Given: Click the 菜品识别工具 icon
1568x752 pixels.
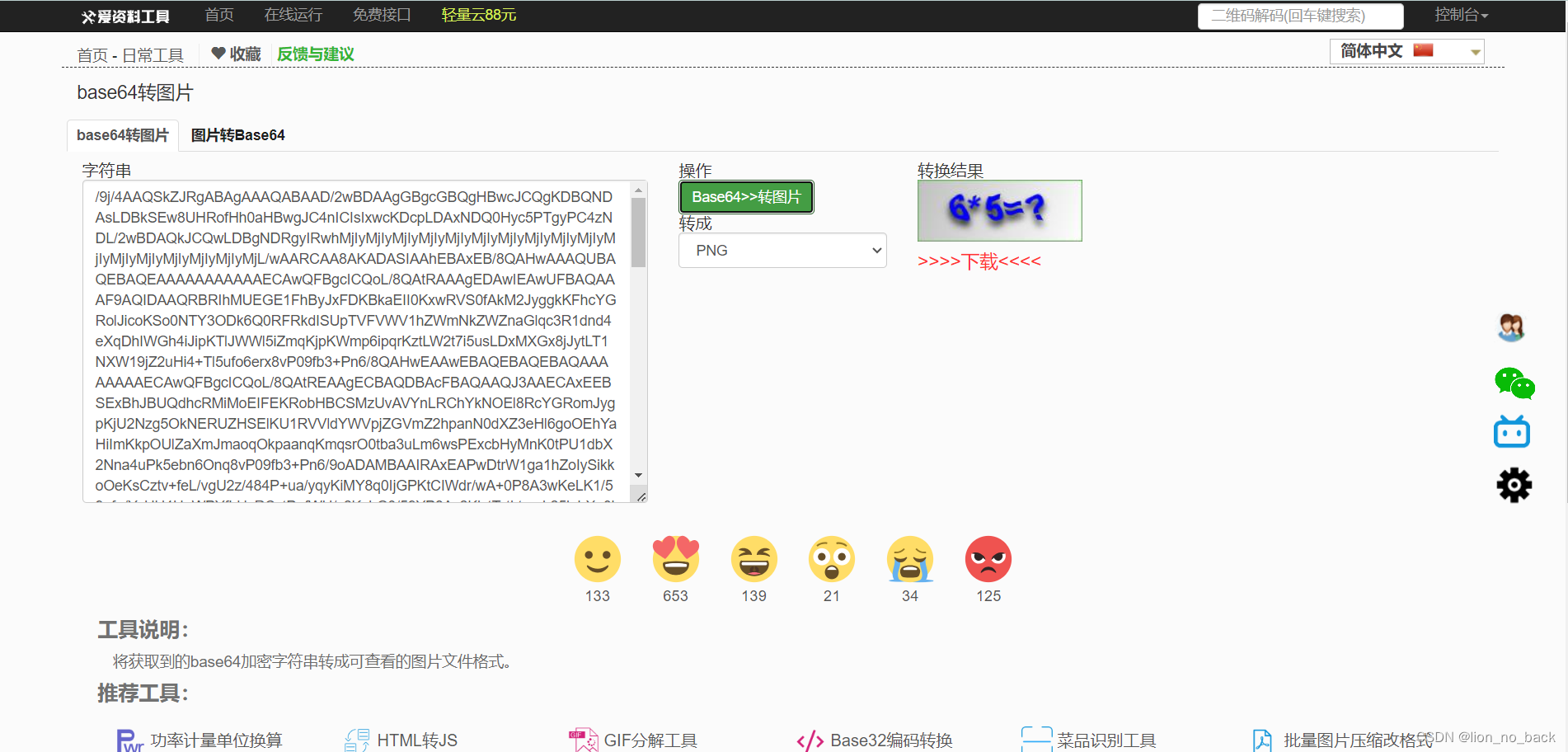Looking at the screenshot, I should coord(1036,739).
